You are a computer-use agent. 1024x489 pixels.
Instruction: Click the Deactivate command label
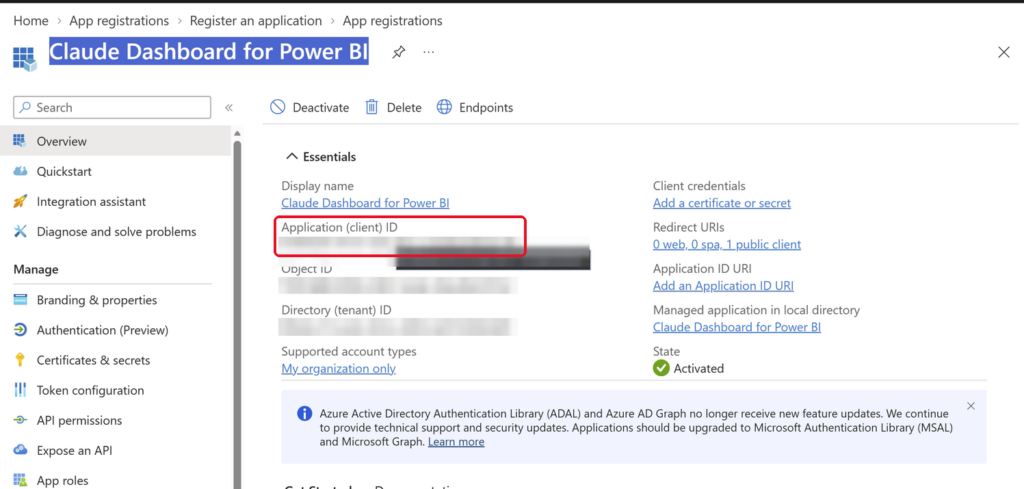pyautogui.click(x=321, y=108)
